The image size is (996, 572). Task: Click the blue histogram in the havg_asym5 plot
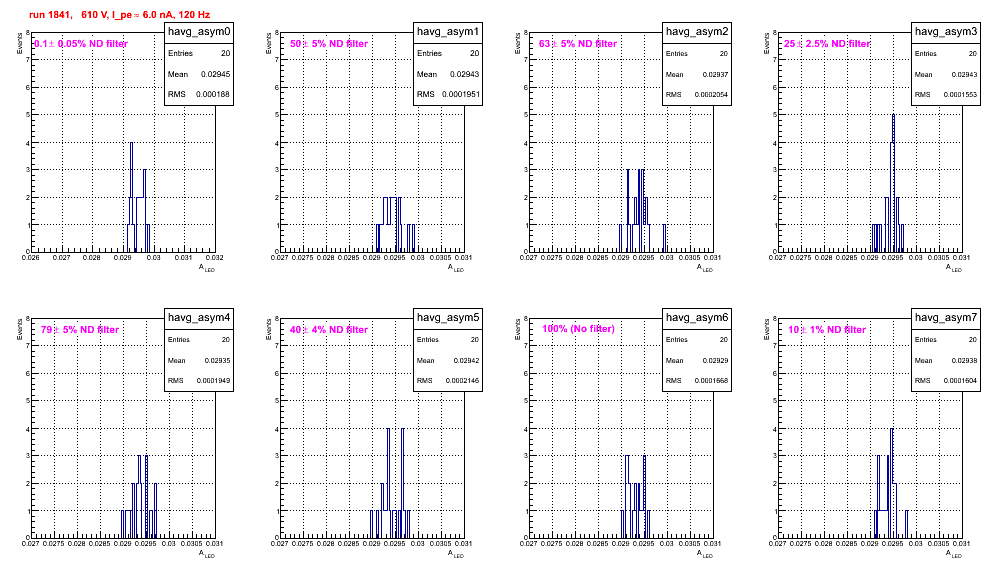point(390,483)
